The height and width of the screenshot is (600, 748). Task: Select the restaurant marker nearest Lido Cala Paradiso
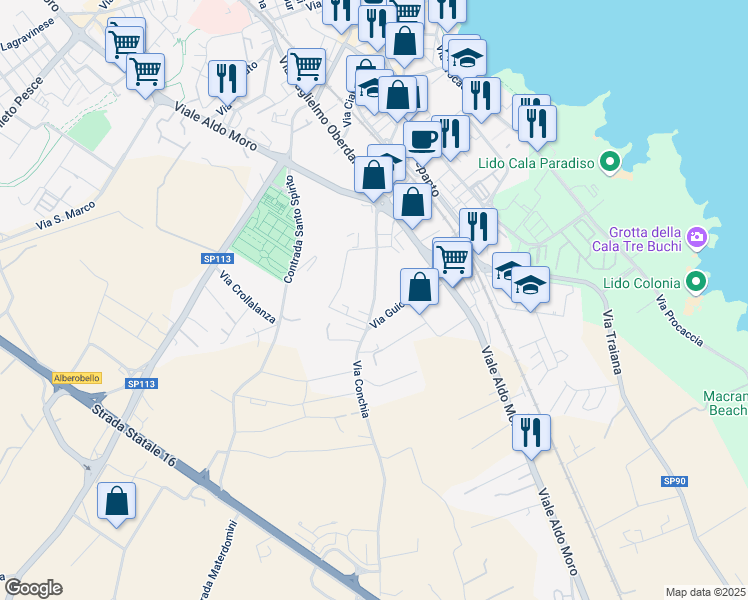[539, 123]
